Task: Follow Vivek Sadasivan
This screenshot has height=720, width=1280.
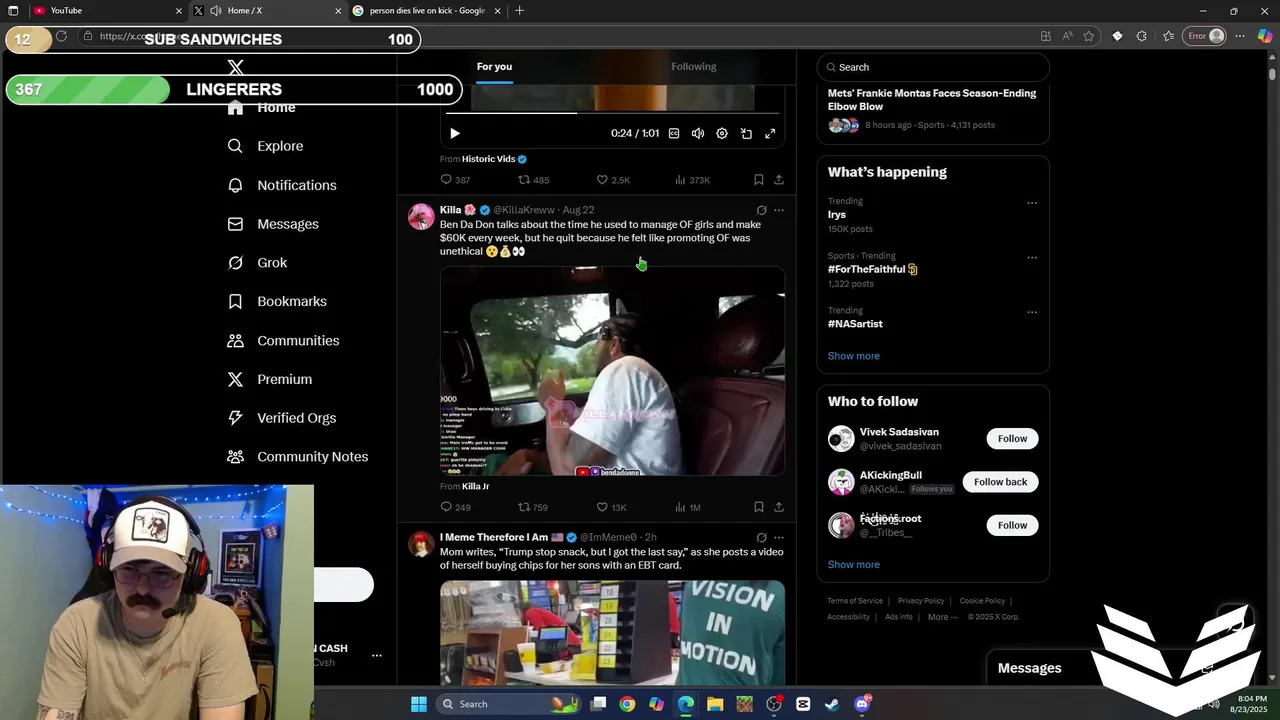Action: pyautogui.click(x=1012, y=439)
